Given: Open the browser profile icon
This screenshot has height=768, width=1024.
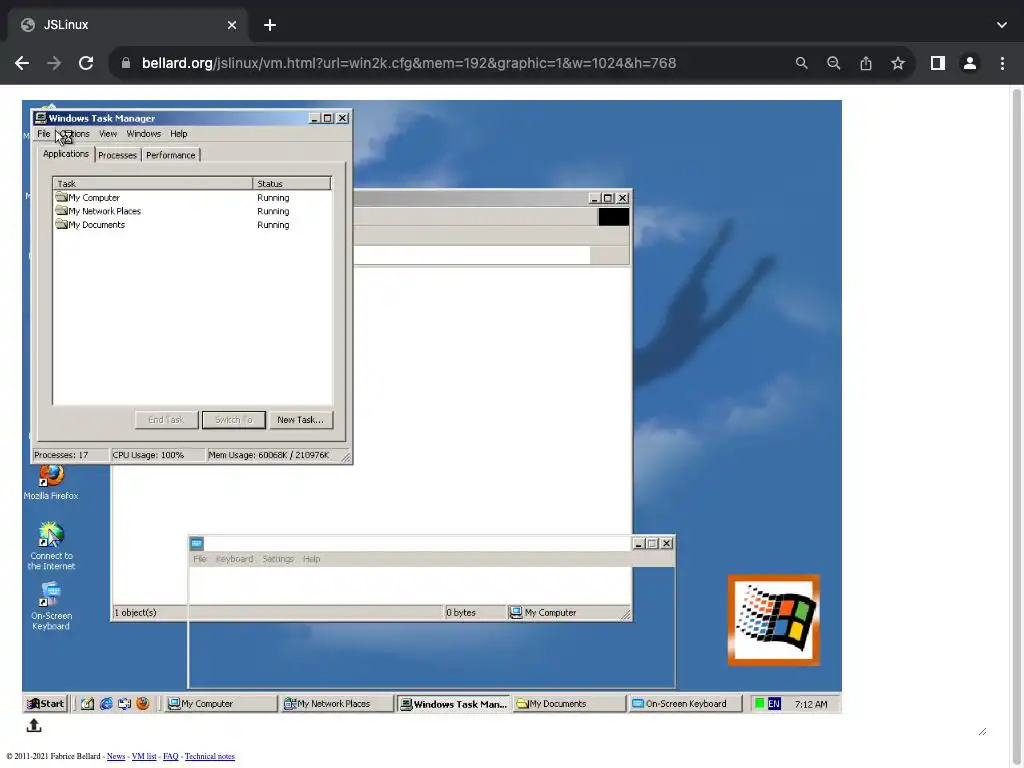Looking at the screenshot, I should pyautogui.click(x=970, y=63).
